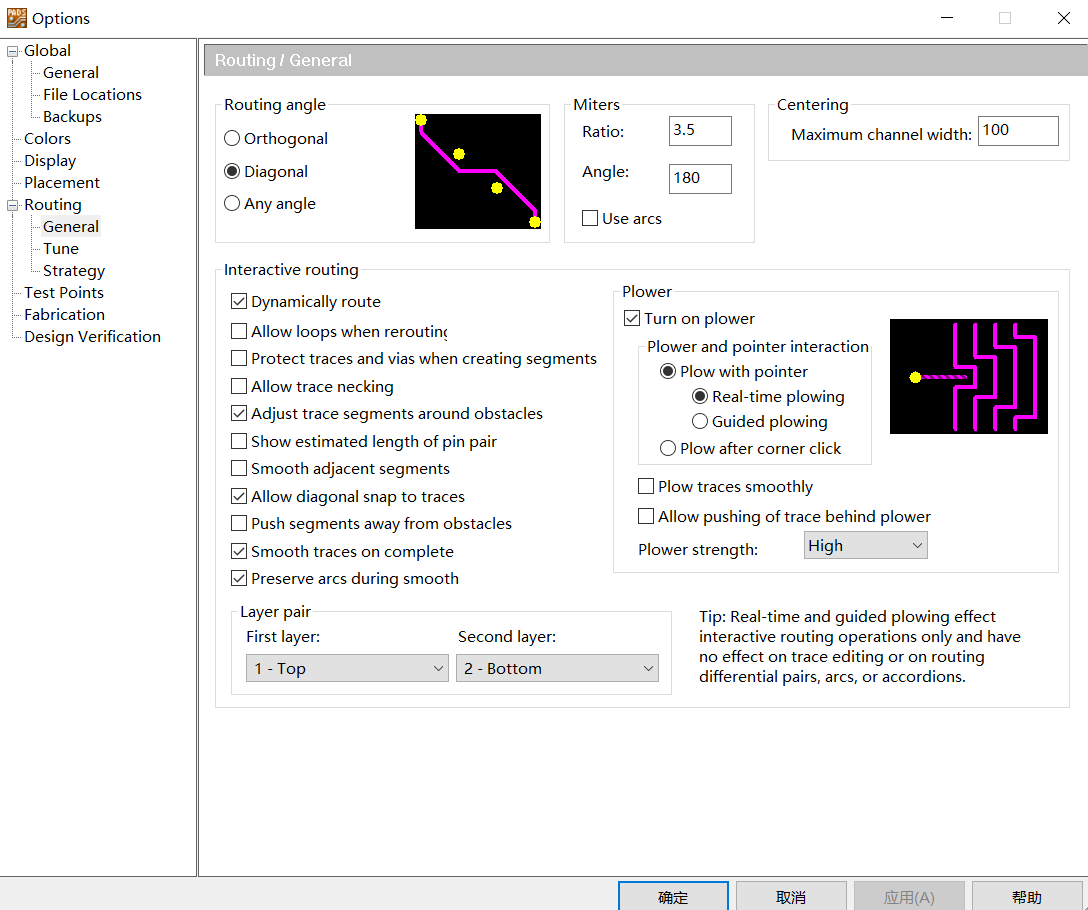This screenshot has height=910, width=1088.
Task: Select Plow after corner click
Action: click(x=668, y=448)
